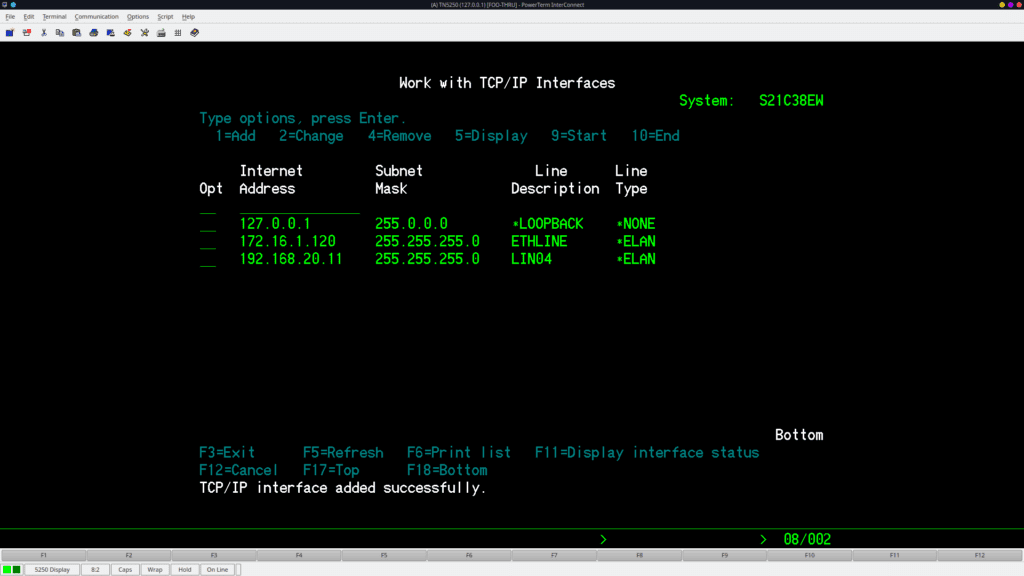
Task: Click the blank Internet Address entry field
Action: click(x=299, y=206)
